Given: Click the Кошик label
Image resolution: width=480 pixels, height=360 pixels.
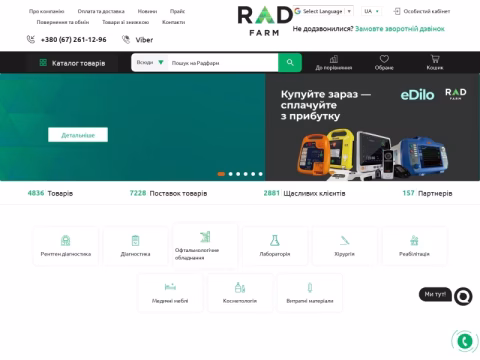Looking at the screenshot, I should (x=435, y=68).
